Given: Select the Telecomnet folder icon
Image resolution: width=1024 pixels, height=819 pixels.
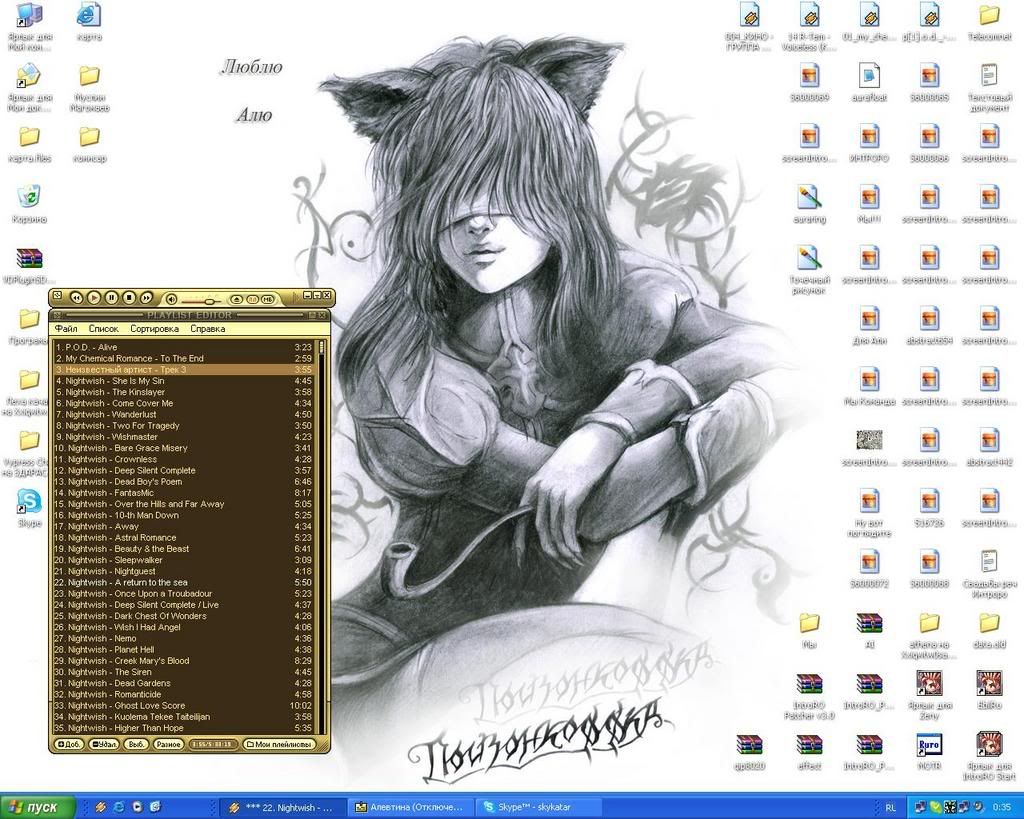Looking at the screenshot, I should tap(989, 21).
